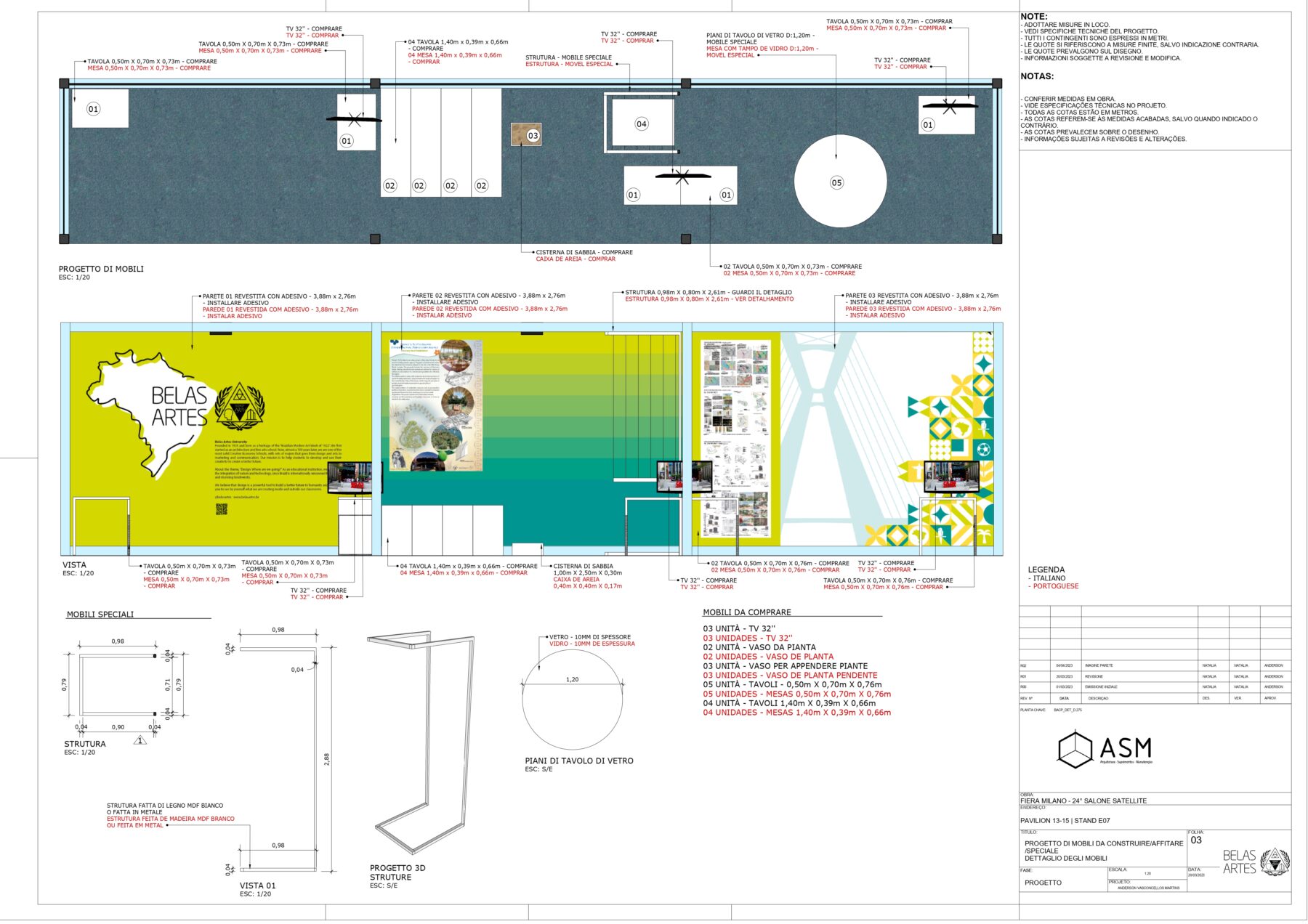Image resolution: width=1308 pixels, height=924 pixels.
Task: Click '04 UNITÀ - TAVOLI 1,40m X 0,39m' line
Action: (x=789, y=703)
